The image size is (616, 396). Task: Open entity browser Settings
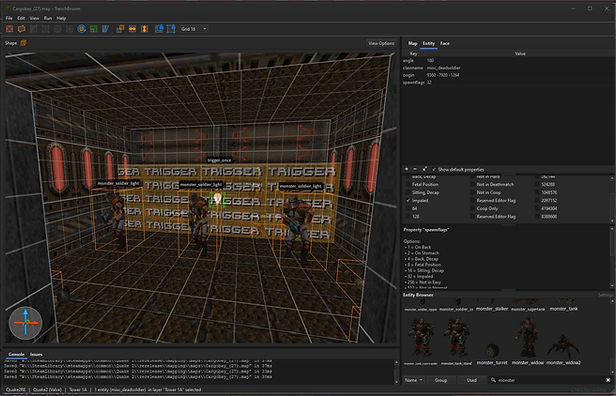tap(605, 295)
